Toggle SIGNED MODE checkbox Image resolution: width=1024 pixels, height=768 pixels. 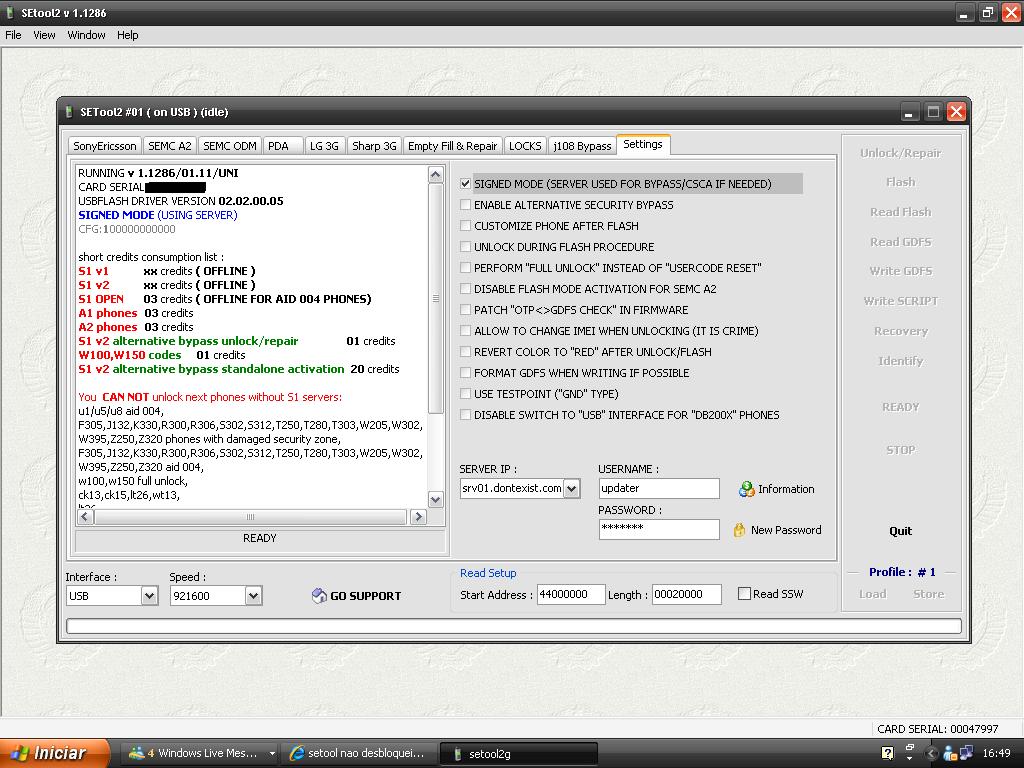click(465, 184)
